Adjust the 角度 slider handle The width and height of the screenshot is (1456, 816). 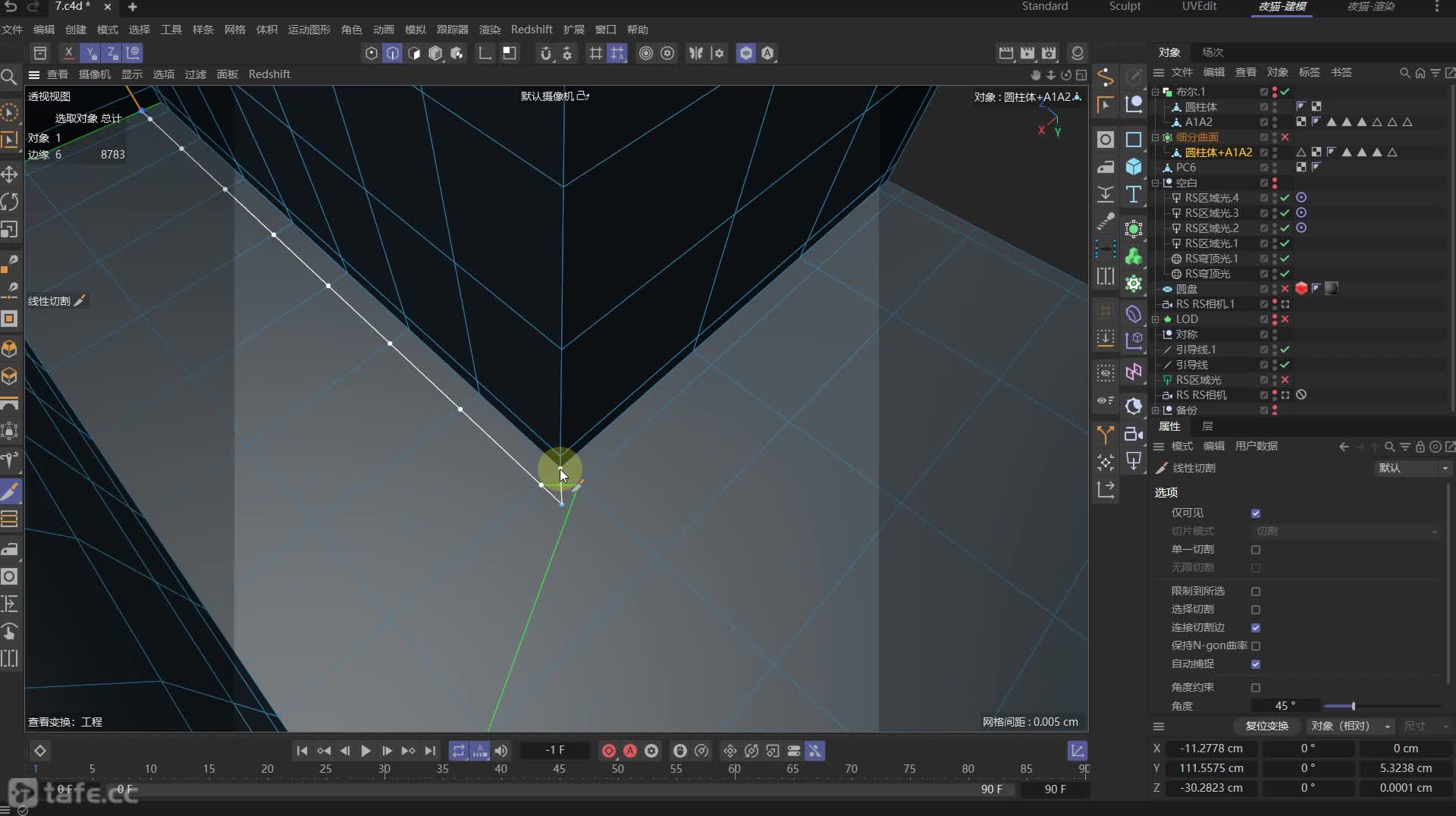pyautogui.click(x=1353, y=706)
